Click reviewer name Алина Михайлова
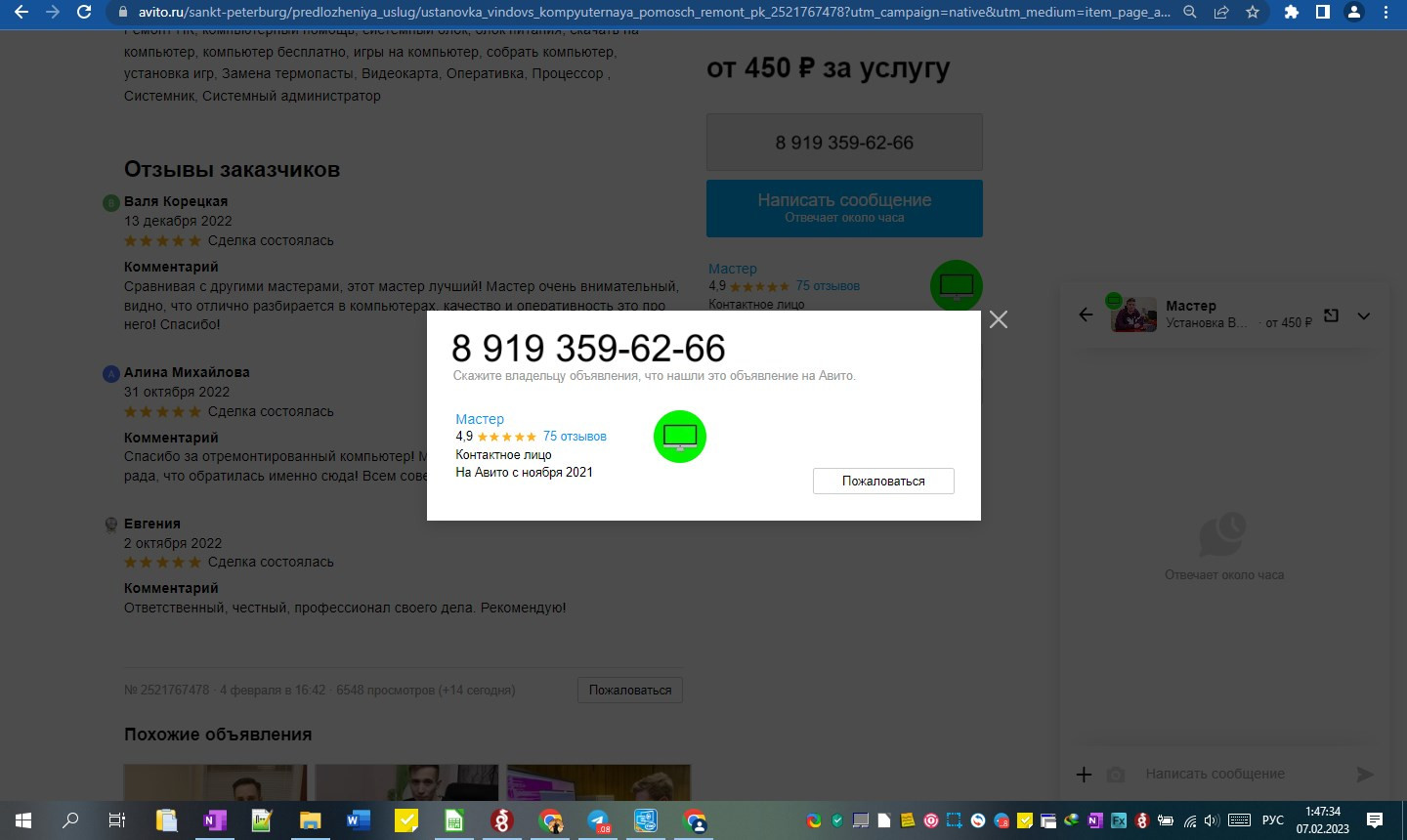This screenshot has height=840, width=1407. [187, 372]
